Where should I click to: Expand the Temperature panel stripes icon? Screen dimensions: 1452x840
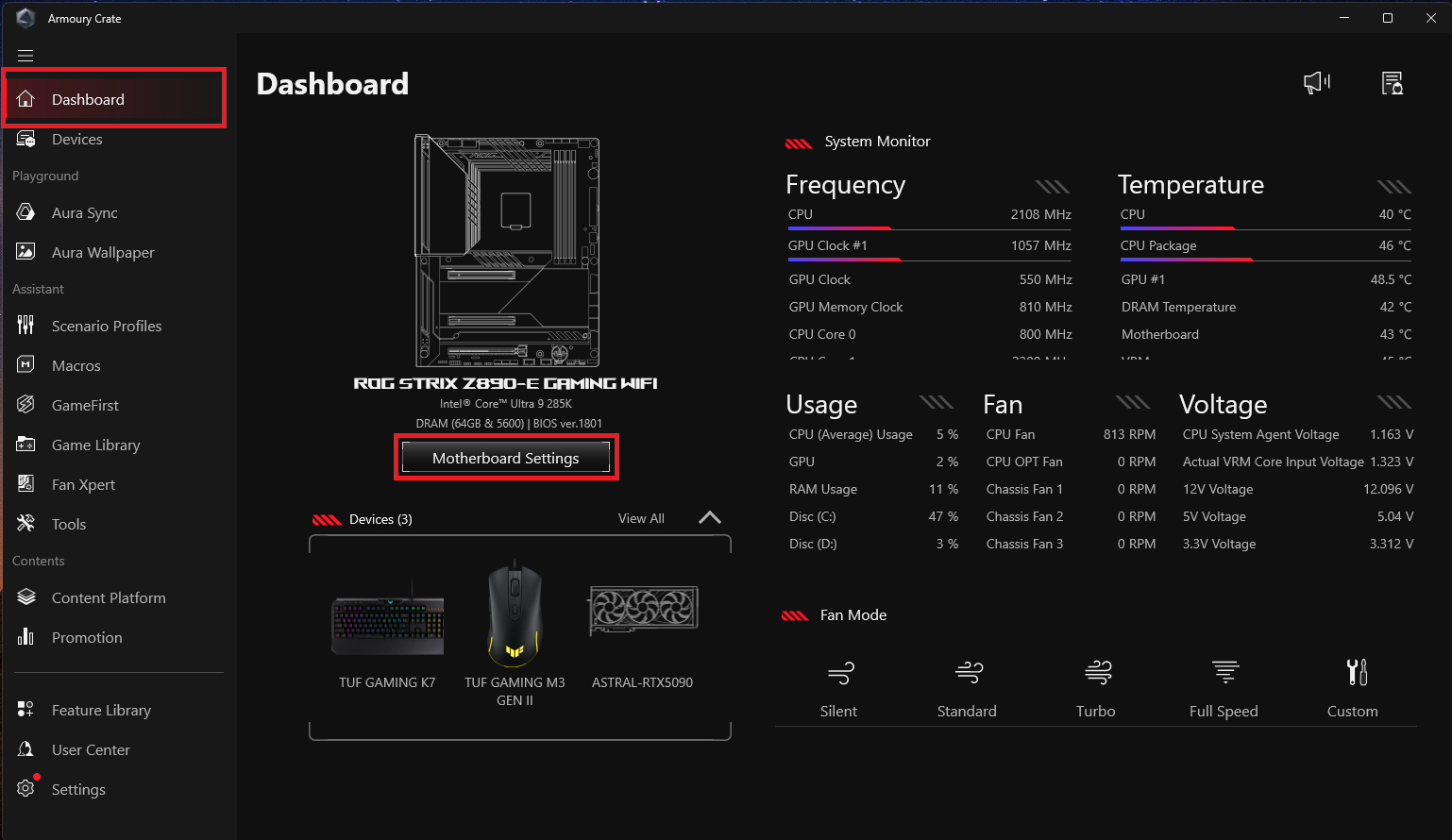[1394, 186]
